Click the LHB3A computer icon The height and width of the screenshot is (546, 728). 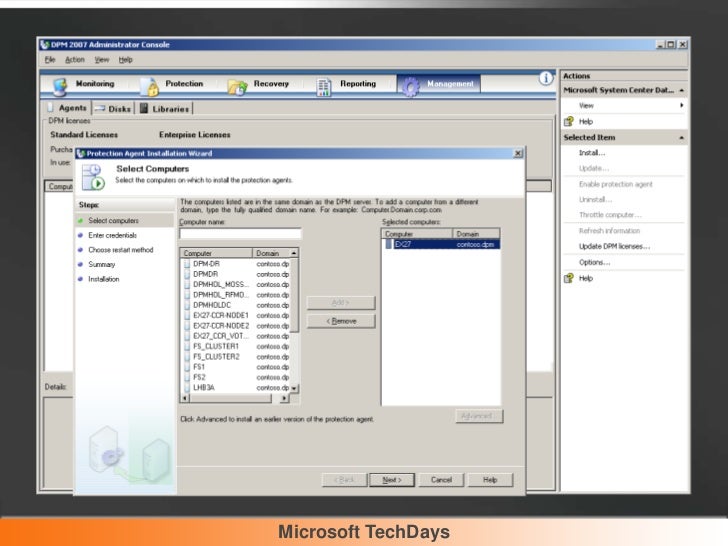tap(187, 387)
